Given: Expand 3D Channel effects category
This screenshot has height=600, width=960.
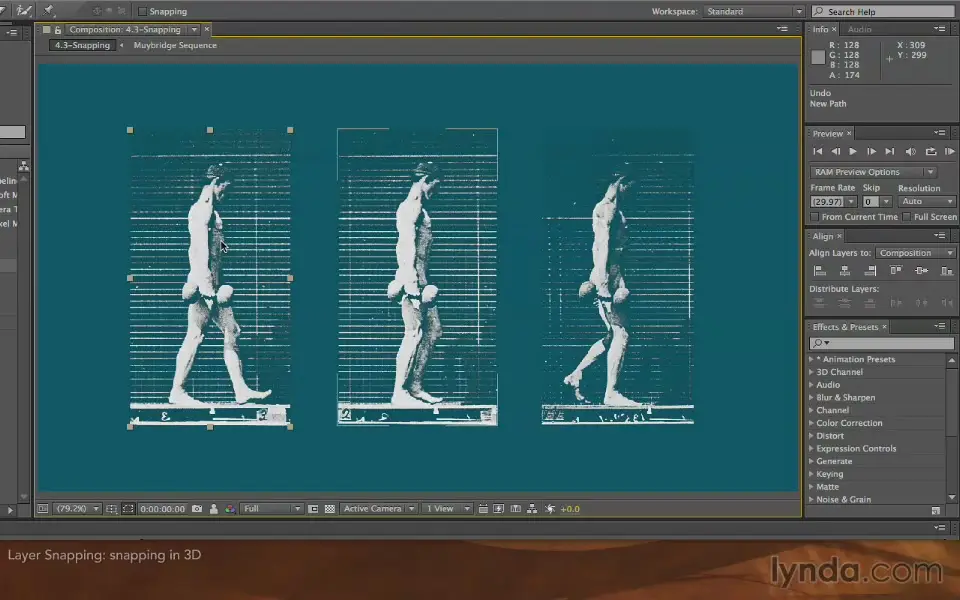Looking at the screenshot, I should coord(811,372).
